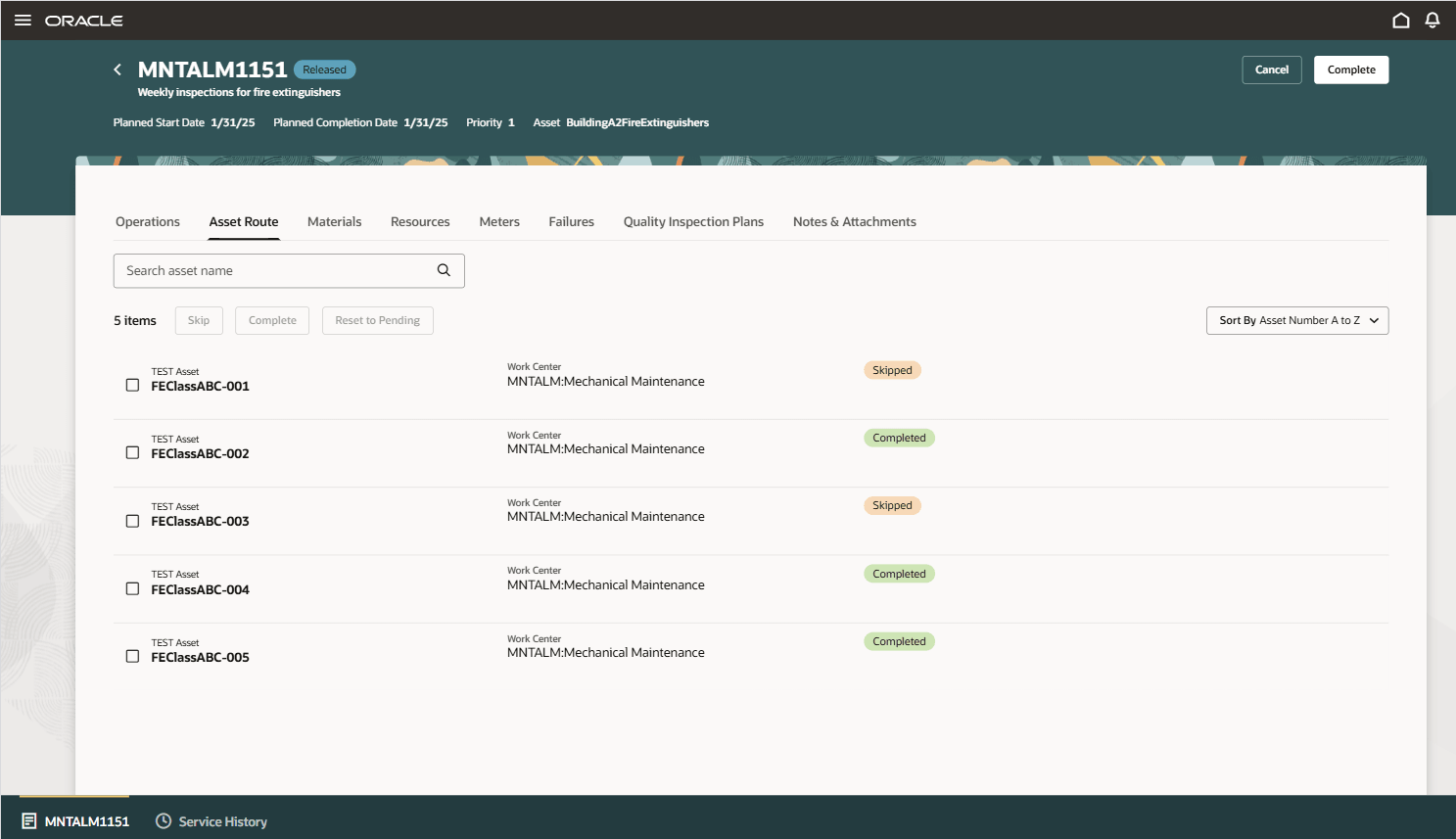This screenshot has width=1456, height=839.
Task: Click the back arrow beside MNTALM1151
Action: coord(117,70)
